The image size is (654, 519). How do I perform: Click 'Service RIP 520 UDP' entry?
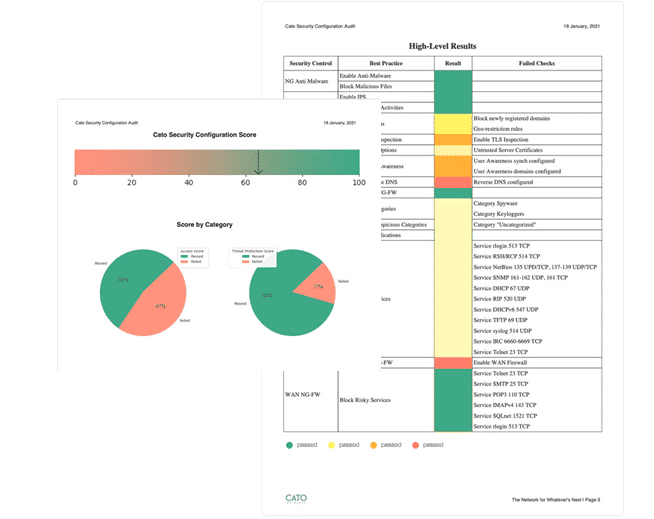tap(500, 299)
